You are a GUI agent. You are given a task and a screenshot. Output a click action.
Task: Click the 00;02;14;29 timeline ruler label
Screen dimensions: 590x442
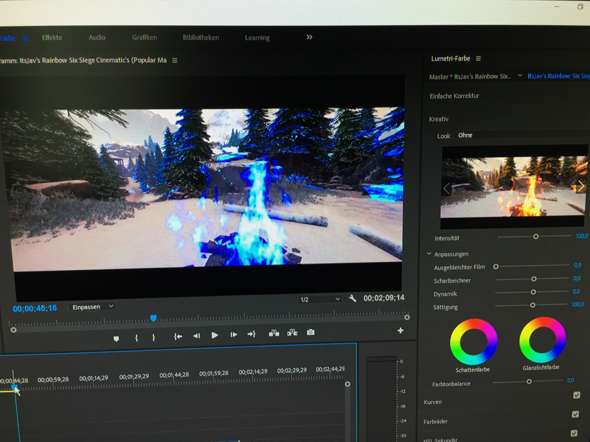tap(253, 372)
